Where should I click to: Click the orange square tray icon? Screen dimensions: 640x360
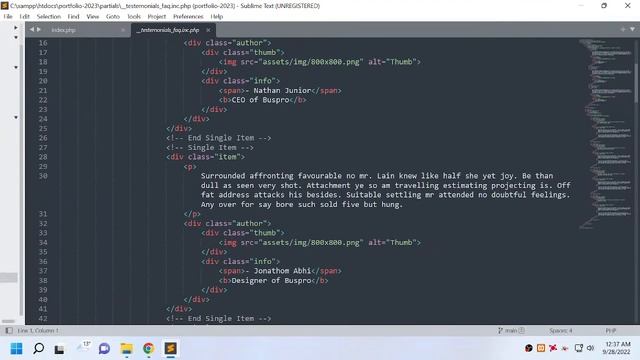coord(541,348)
